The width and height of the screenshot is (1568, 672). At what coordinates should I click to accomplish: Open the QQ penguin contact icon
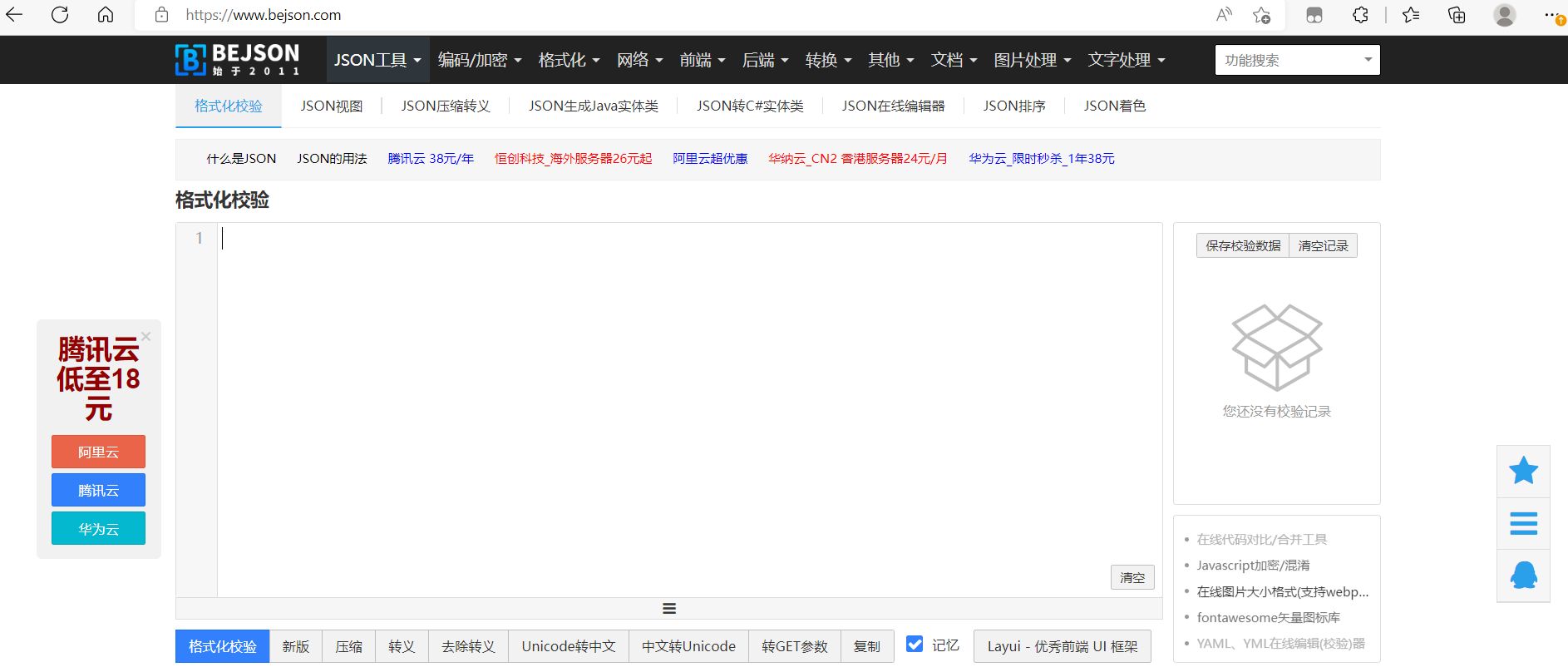(1523, 575)
